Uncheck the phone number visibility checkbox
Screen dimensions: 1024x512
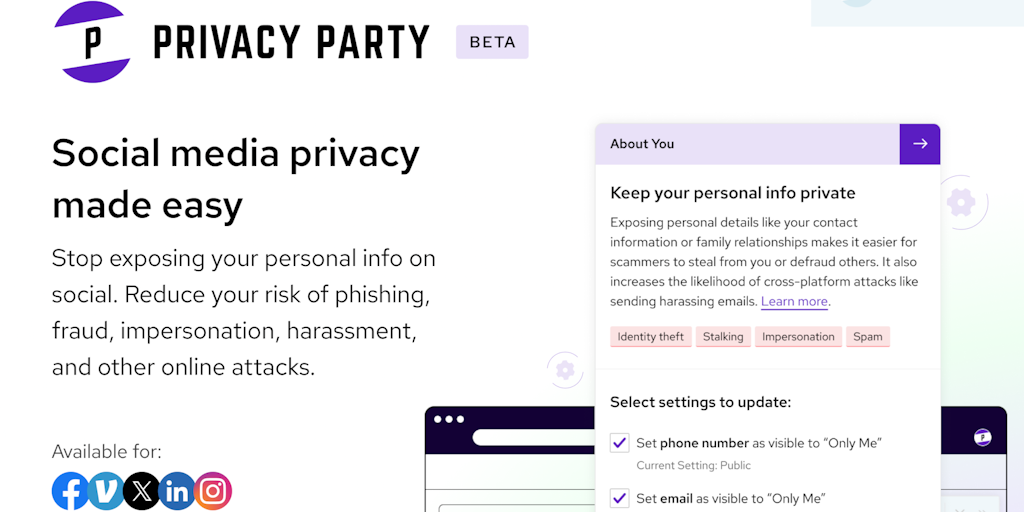click(620, 443)
